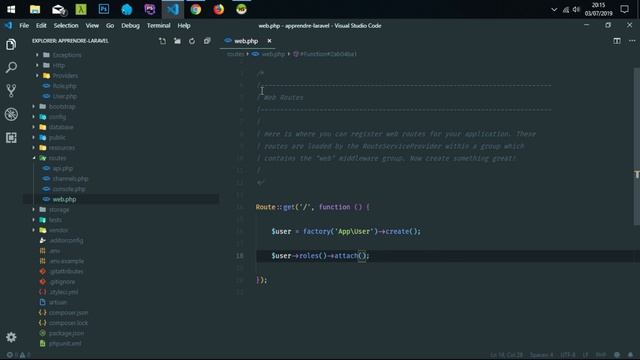Click the New File icon in Explorer header
This screenshot has height=360, width=640.
pos(162,41)
